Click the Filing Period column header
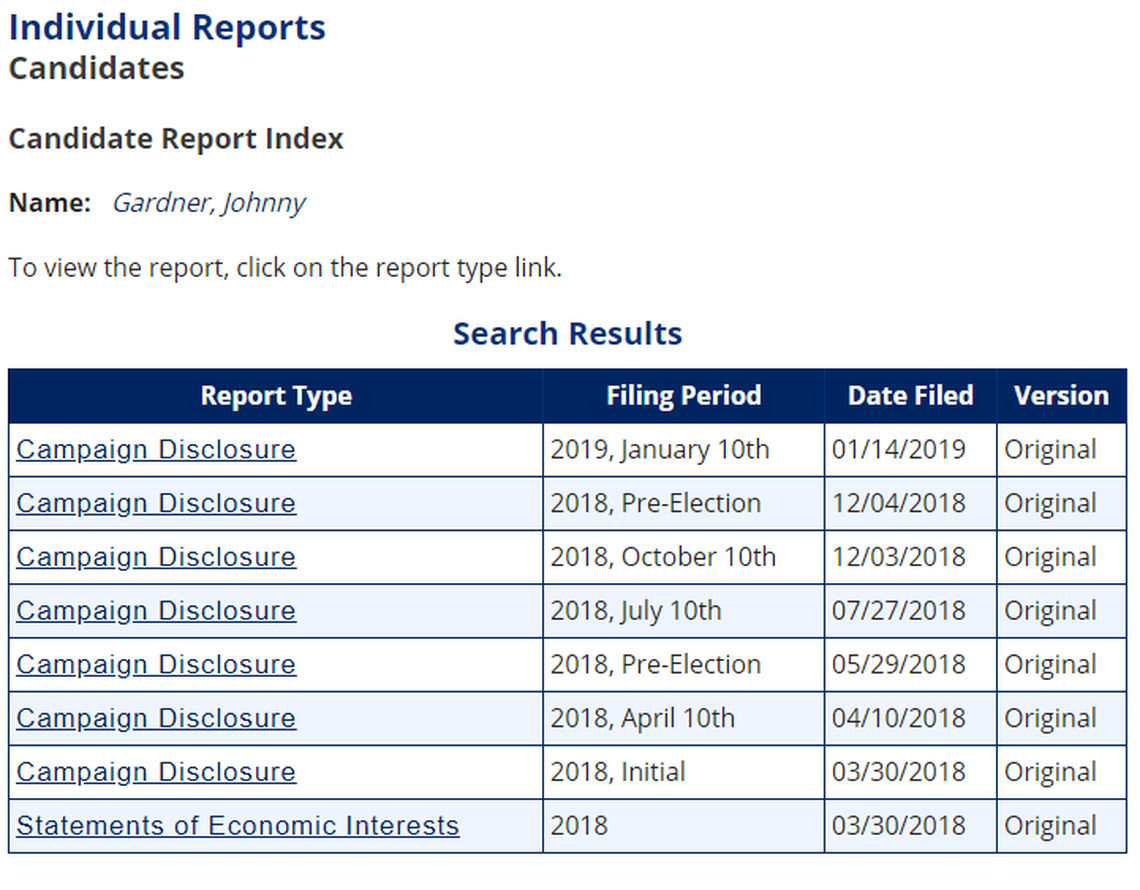1140x890 pixels. click(x=683, y=395)
